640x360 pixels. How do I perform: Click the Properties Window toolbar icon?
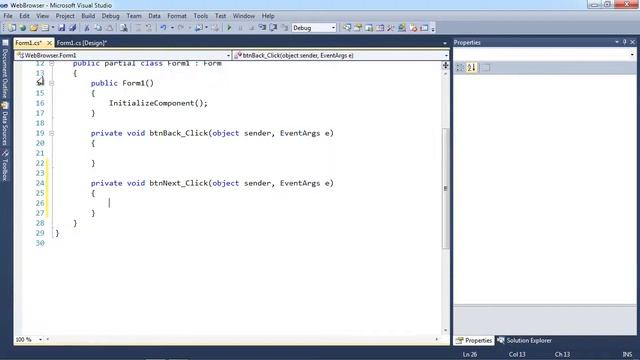click(x=358, y=28)
